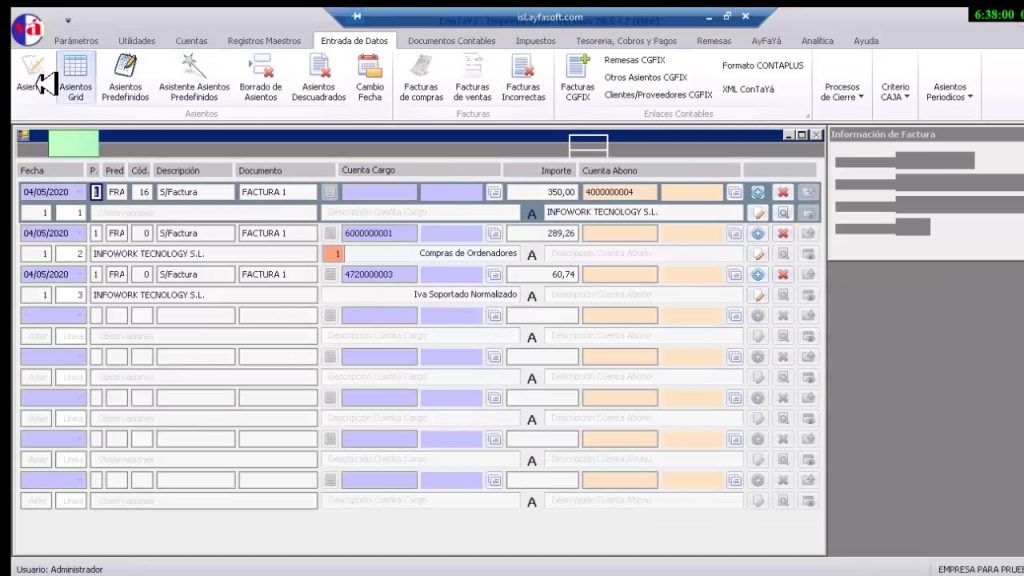Open Asientos Descuadrados

click(x=318, y=78)
